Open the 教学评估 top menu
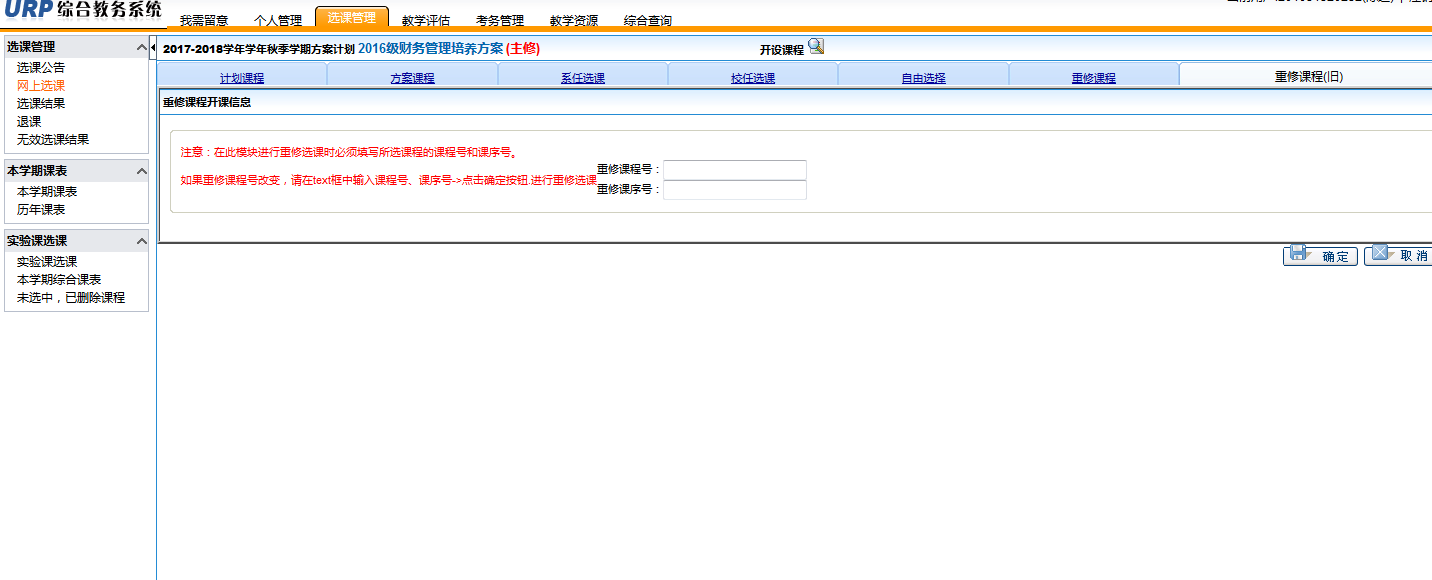This screenshot has width=1432, height=580. point(426,20)
